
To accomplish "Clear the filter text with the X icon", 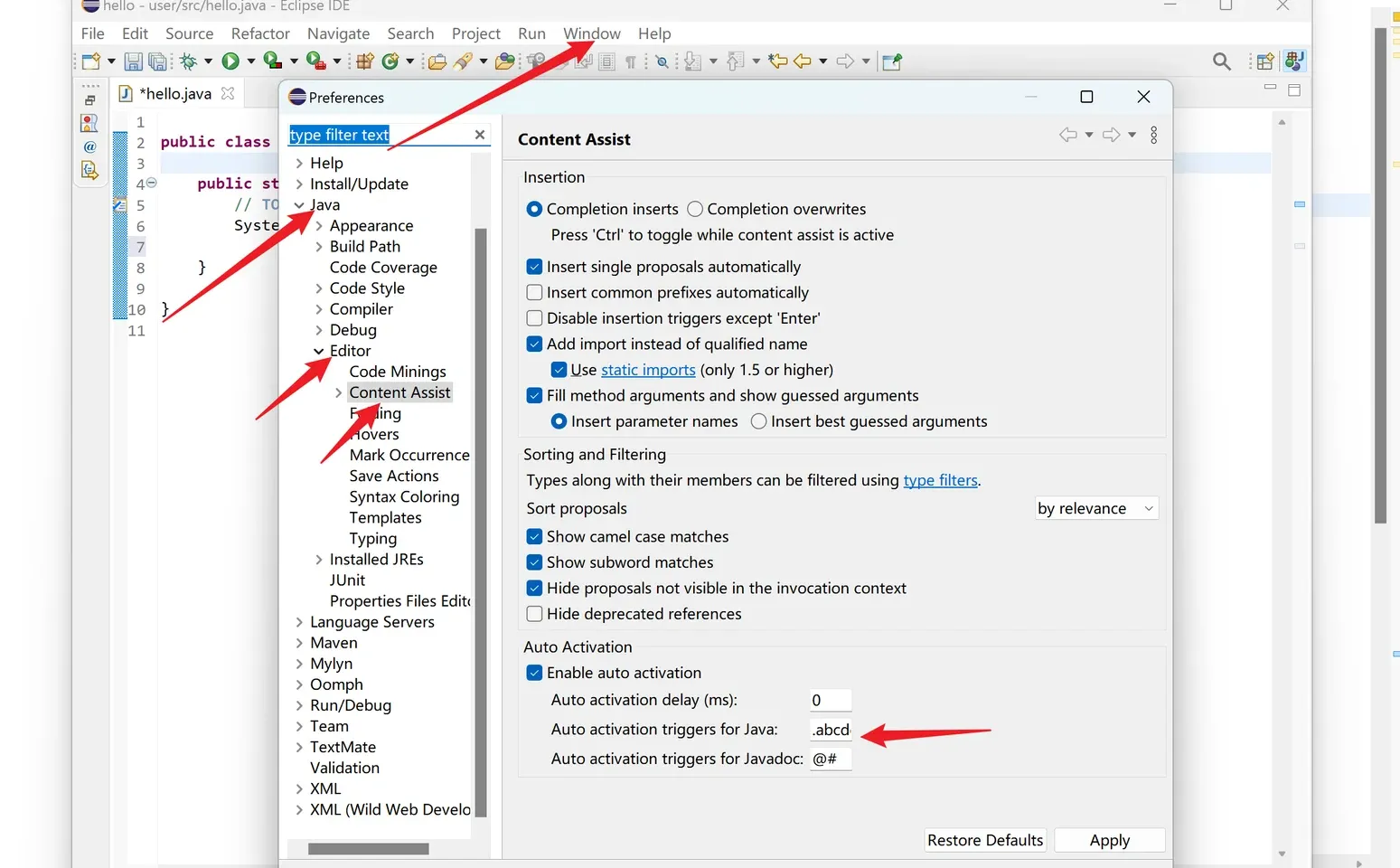I will pyautogui.click(x=480, y=135).
